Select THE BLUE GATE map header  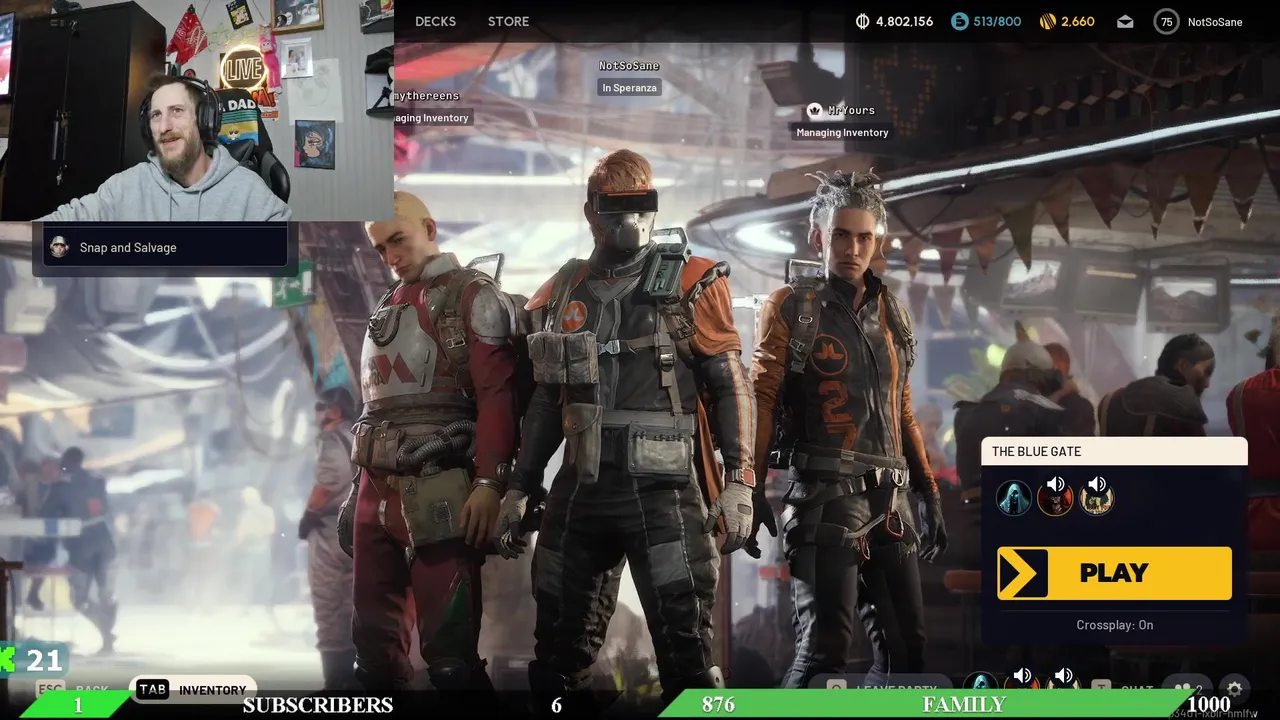click(1114, 452)
